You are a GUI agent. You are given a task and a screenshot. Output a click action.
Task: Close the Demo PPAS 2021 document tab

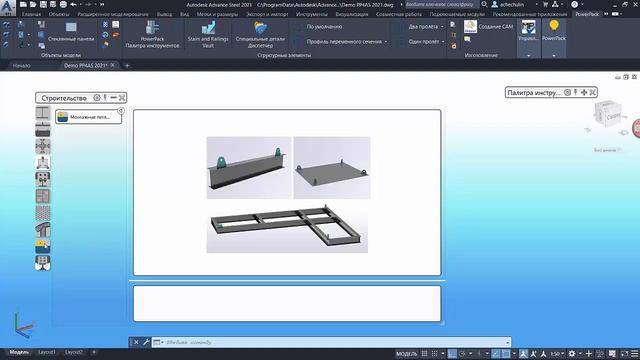[113, 65]
